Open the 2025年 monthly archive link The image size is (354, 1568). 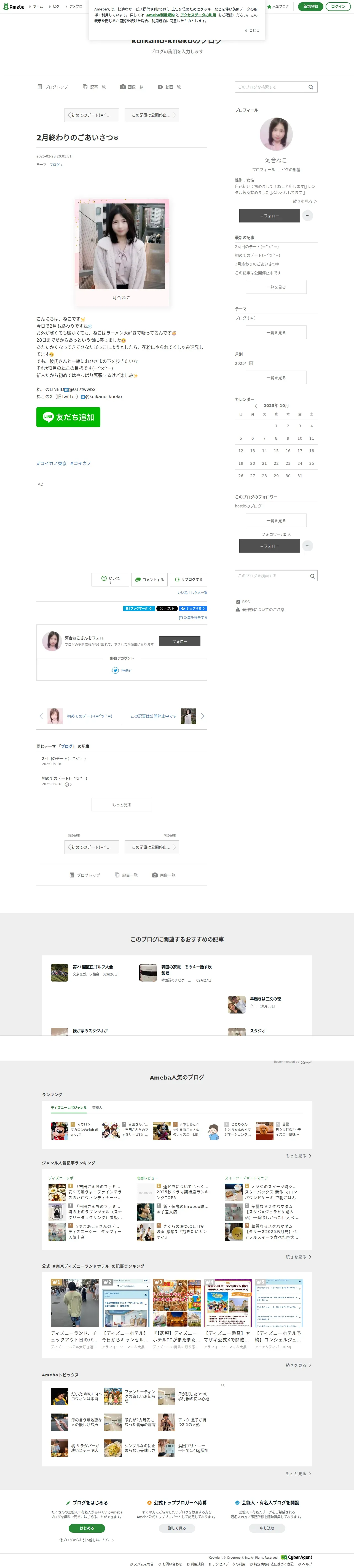click(x=244, y=363)
